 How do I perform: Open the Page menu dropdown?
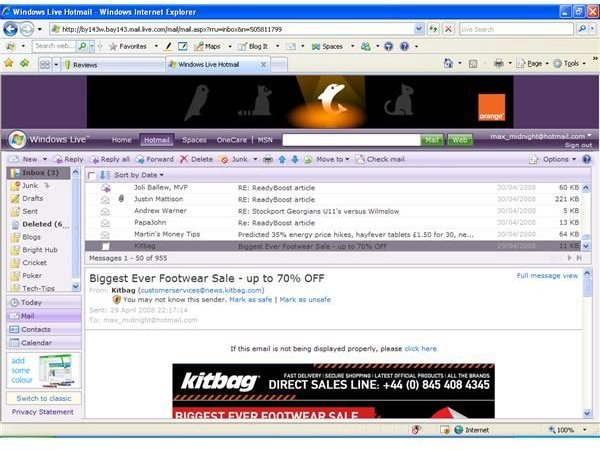tap(533, 64)
